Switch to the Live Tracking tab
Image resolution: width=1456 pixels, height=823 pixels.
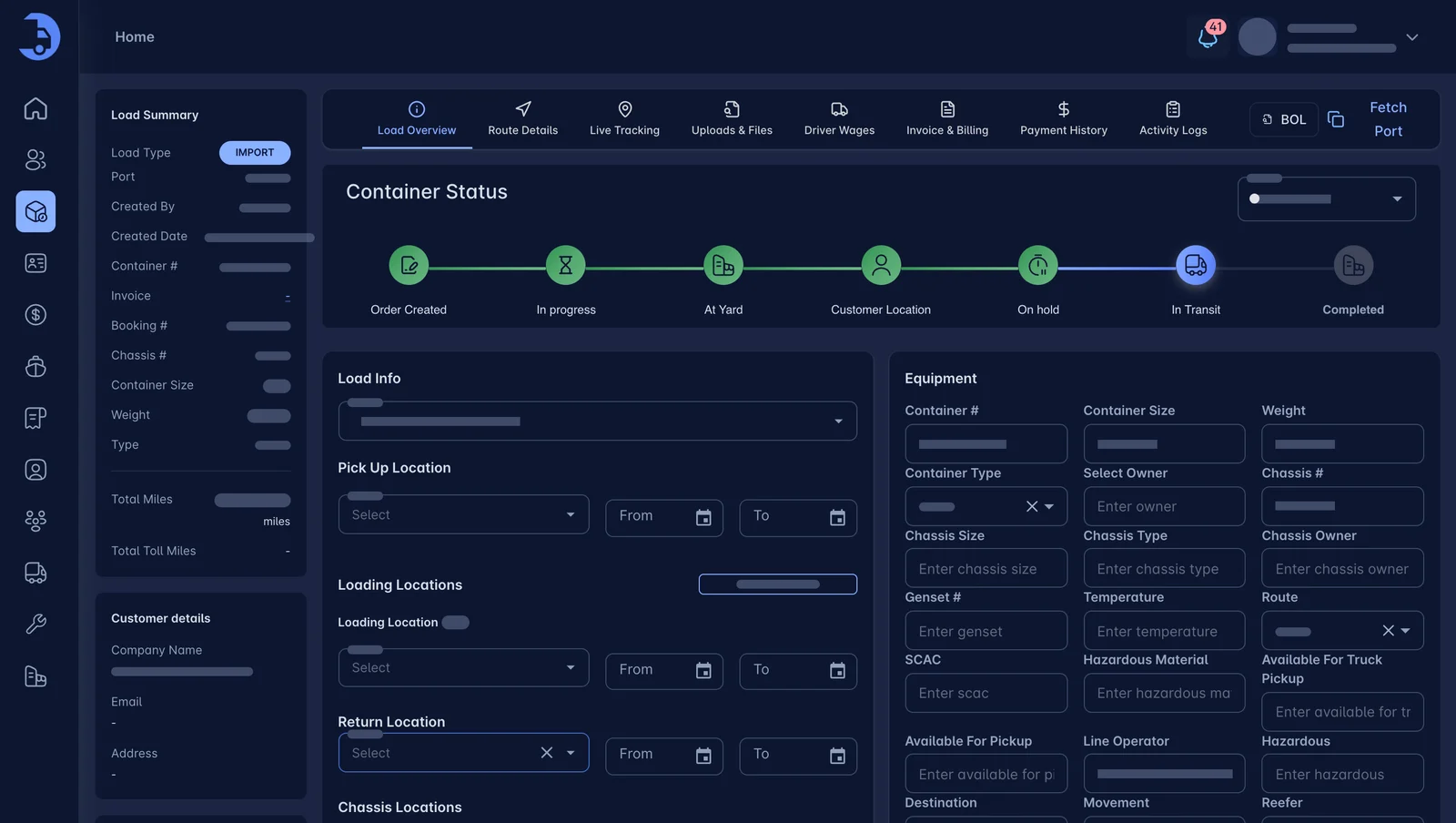pos(625,119)
